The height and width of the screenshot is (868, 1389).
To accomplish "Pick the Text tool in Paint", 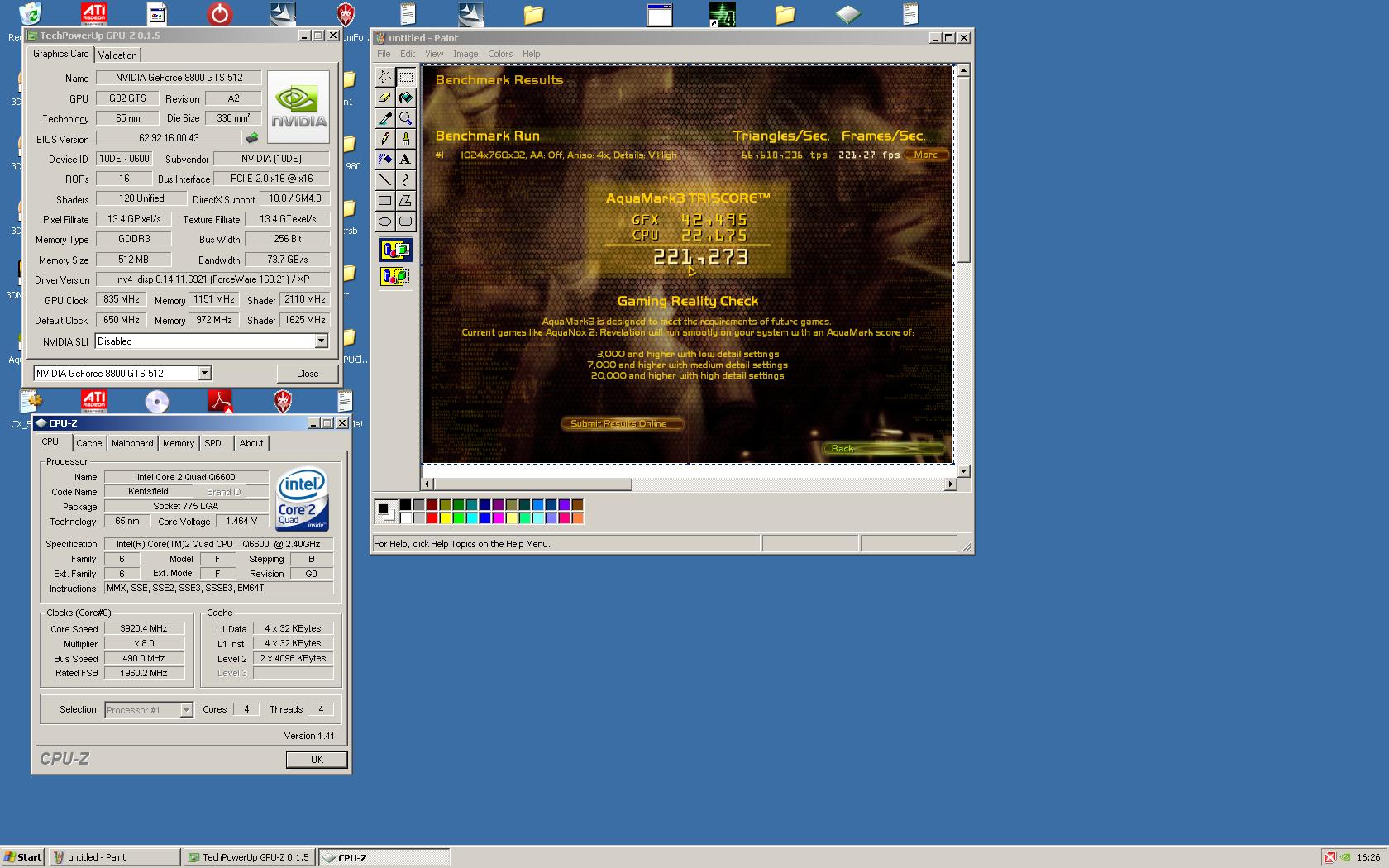I will tap(405, 159).
